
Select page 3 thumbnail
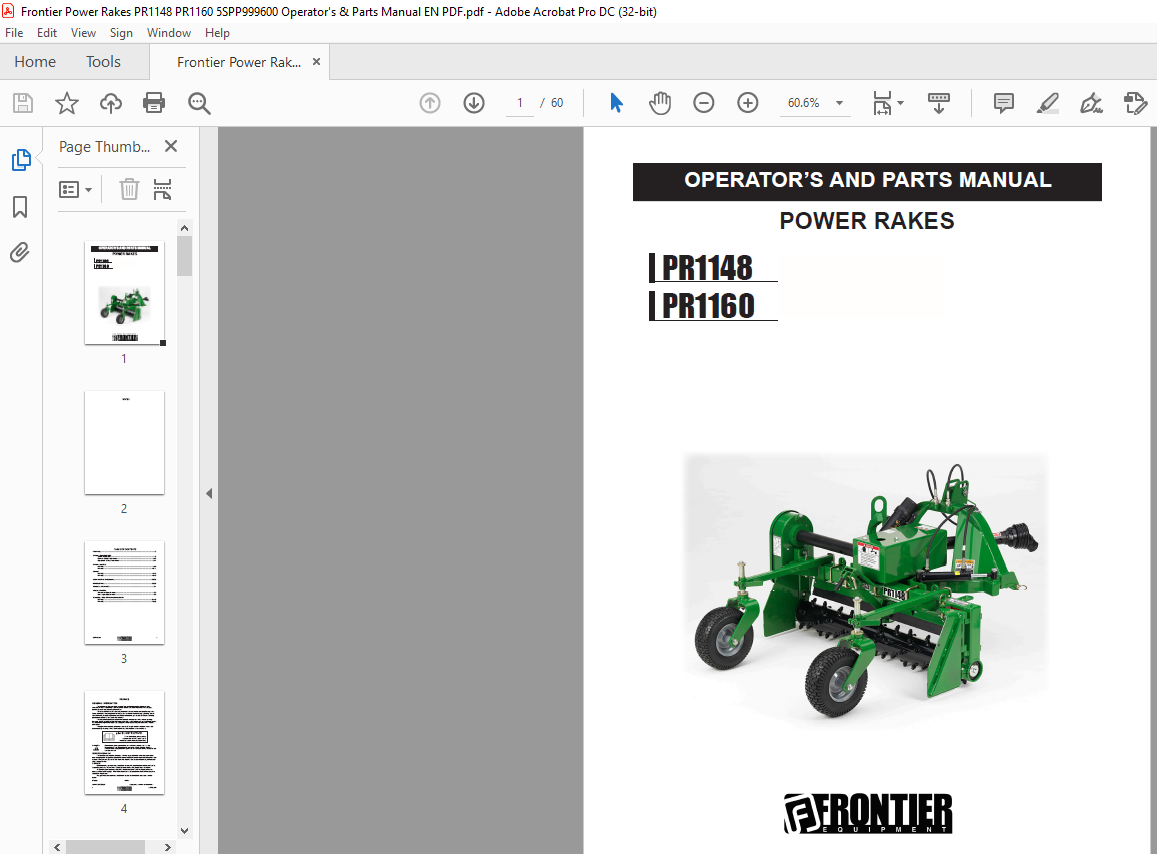[x=124, y=593]
